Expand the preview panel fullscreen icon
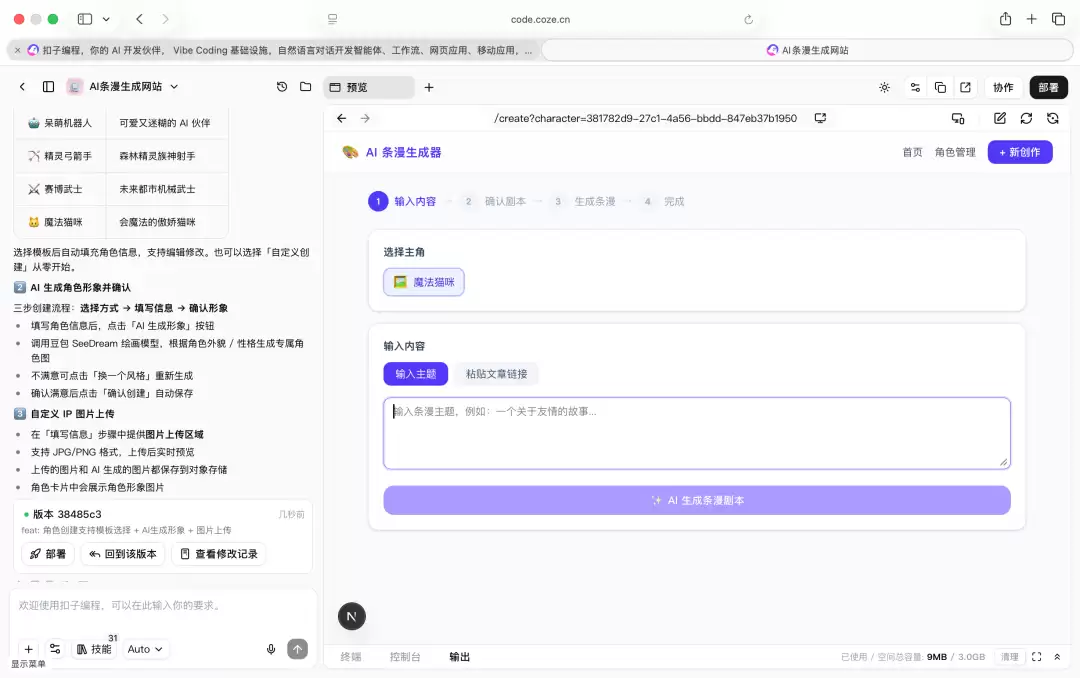 click(x=1037, y=657)
